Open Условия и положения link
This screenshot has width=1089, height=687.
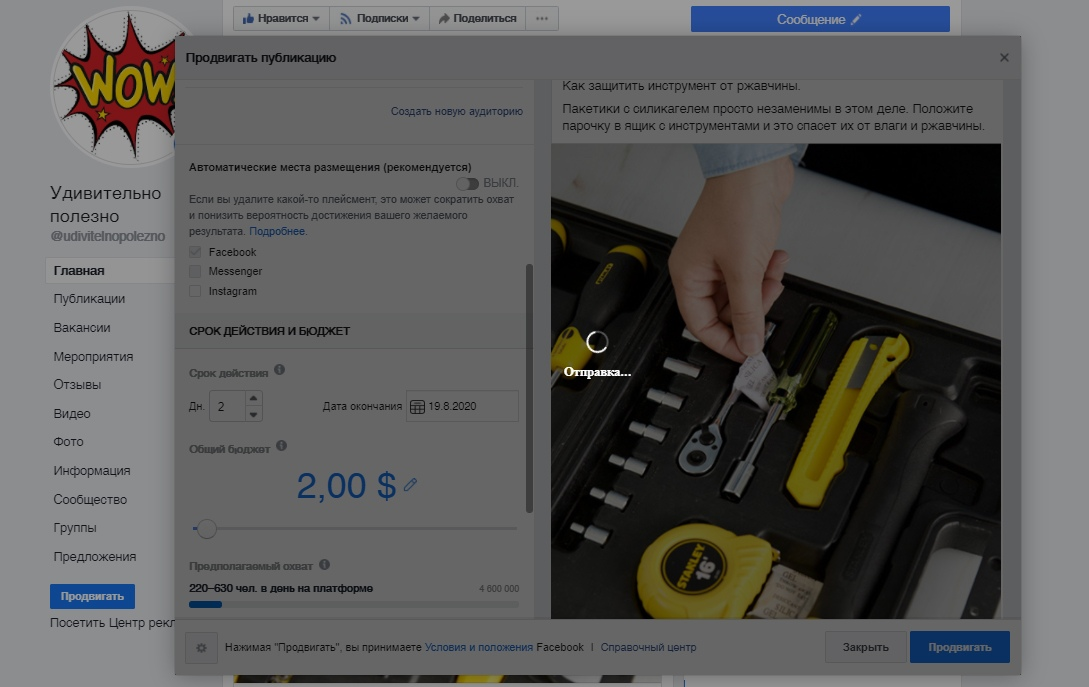tap(479, 647)
